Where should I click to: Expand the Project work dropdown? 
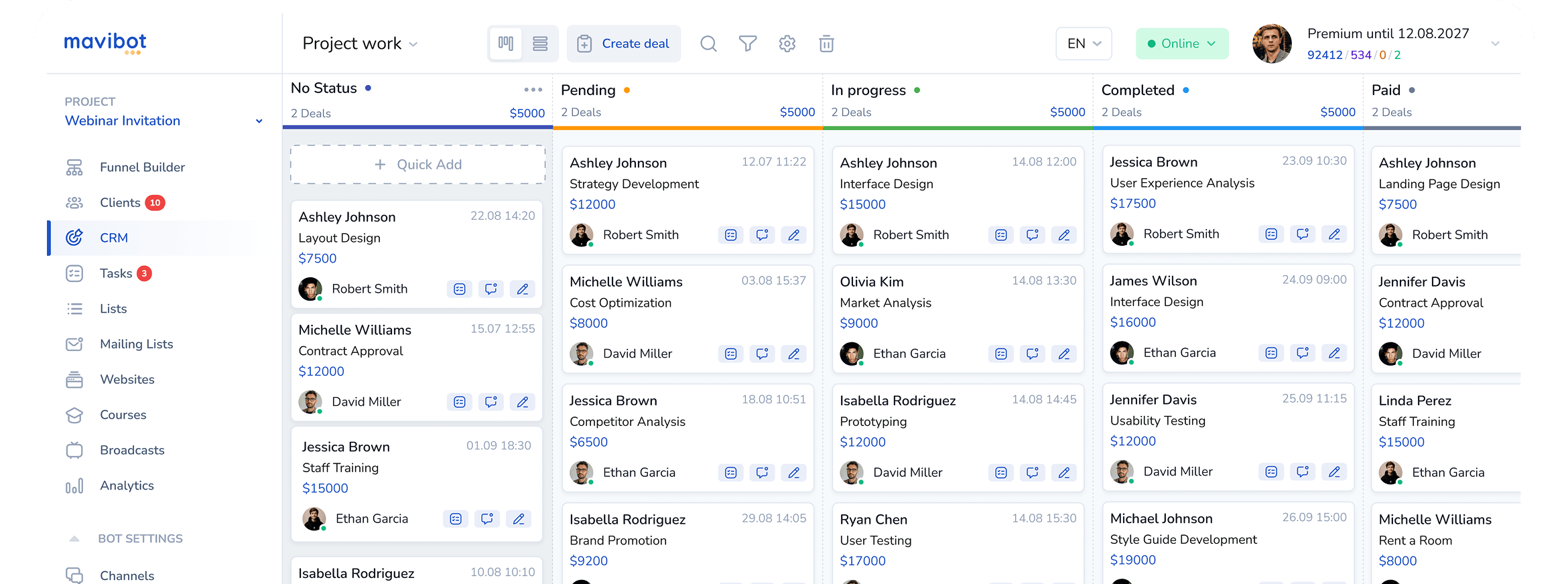(360, 44)
